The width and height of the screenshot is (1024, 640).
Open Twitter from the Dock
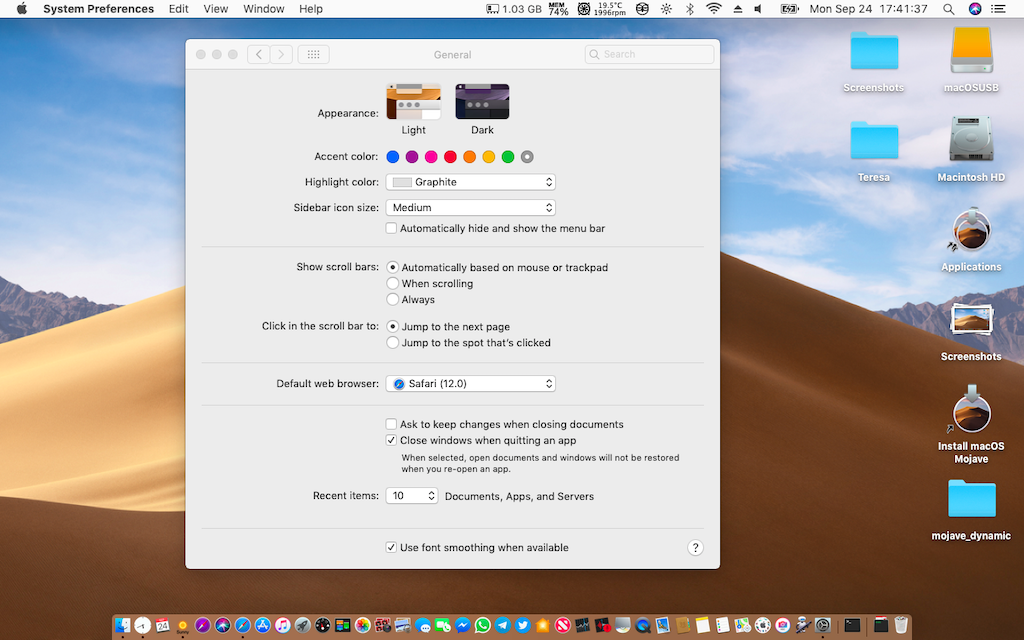(522, 625)
